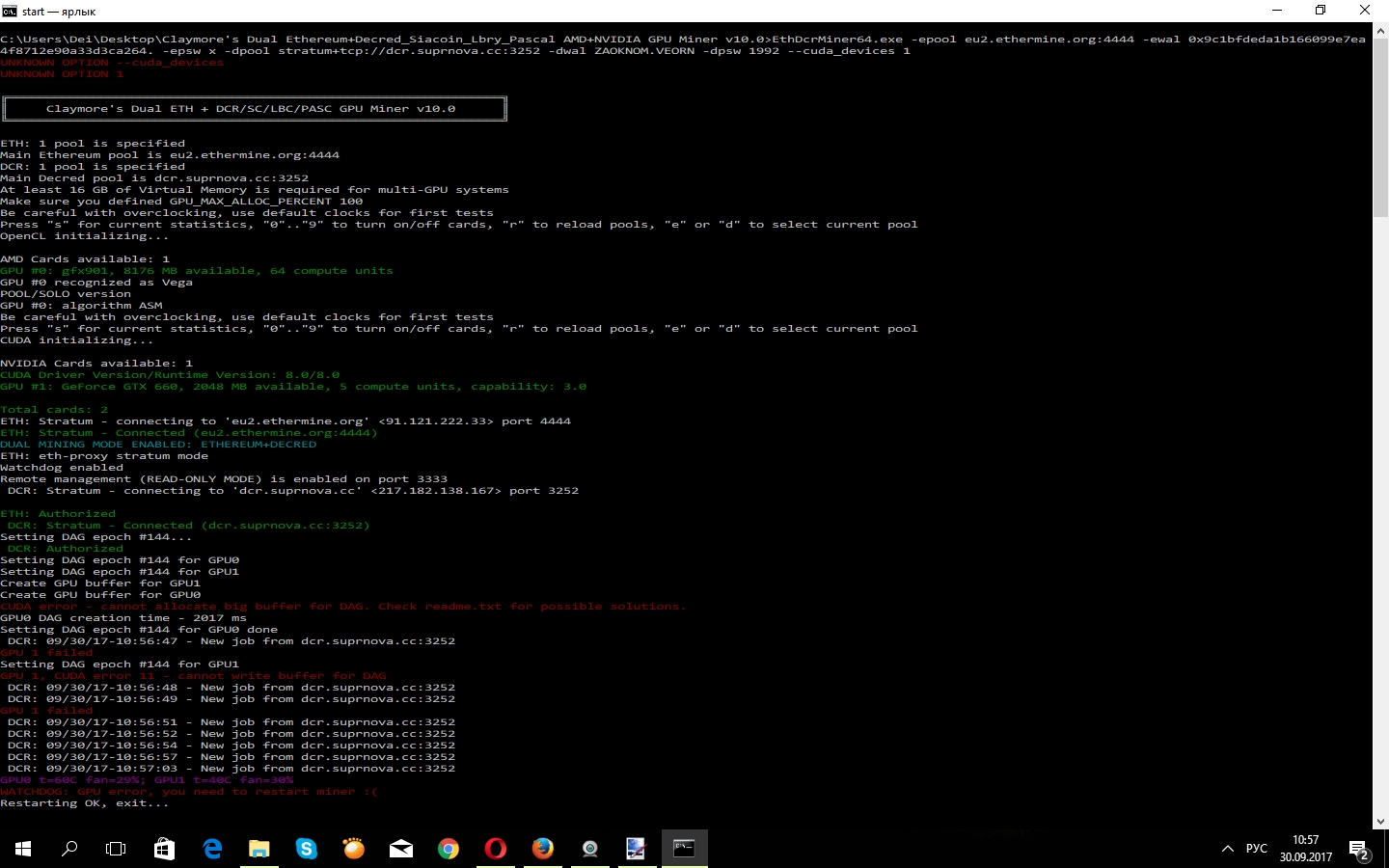
Task: Click red 'cannot write buffer for DAG' error
Action: [x=193, y=676]
